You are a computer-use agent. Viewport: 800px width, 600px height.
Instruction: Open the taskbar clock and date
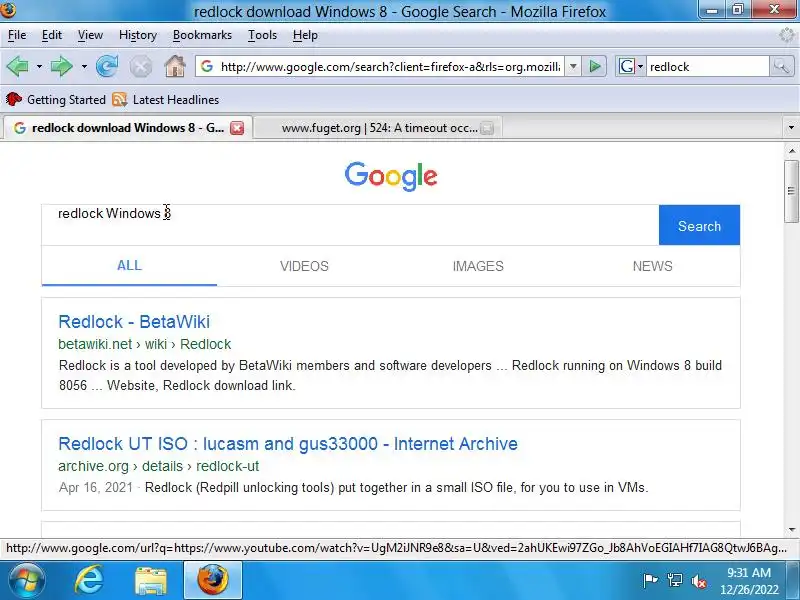pyautogui.click(x=749, y=581)
